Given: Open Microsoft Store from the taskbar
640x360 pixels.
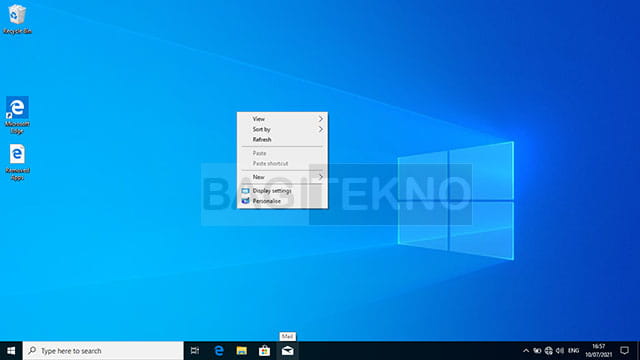Looking at the screenshot, I should [264, 351].
